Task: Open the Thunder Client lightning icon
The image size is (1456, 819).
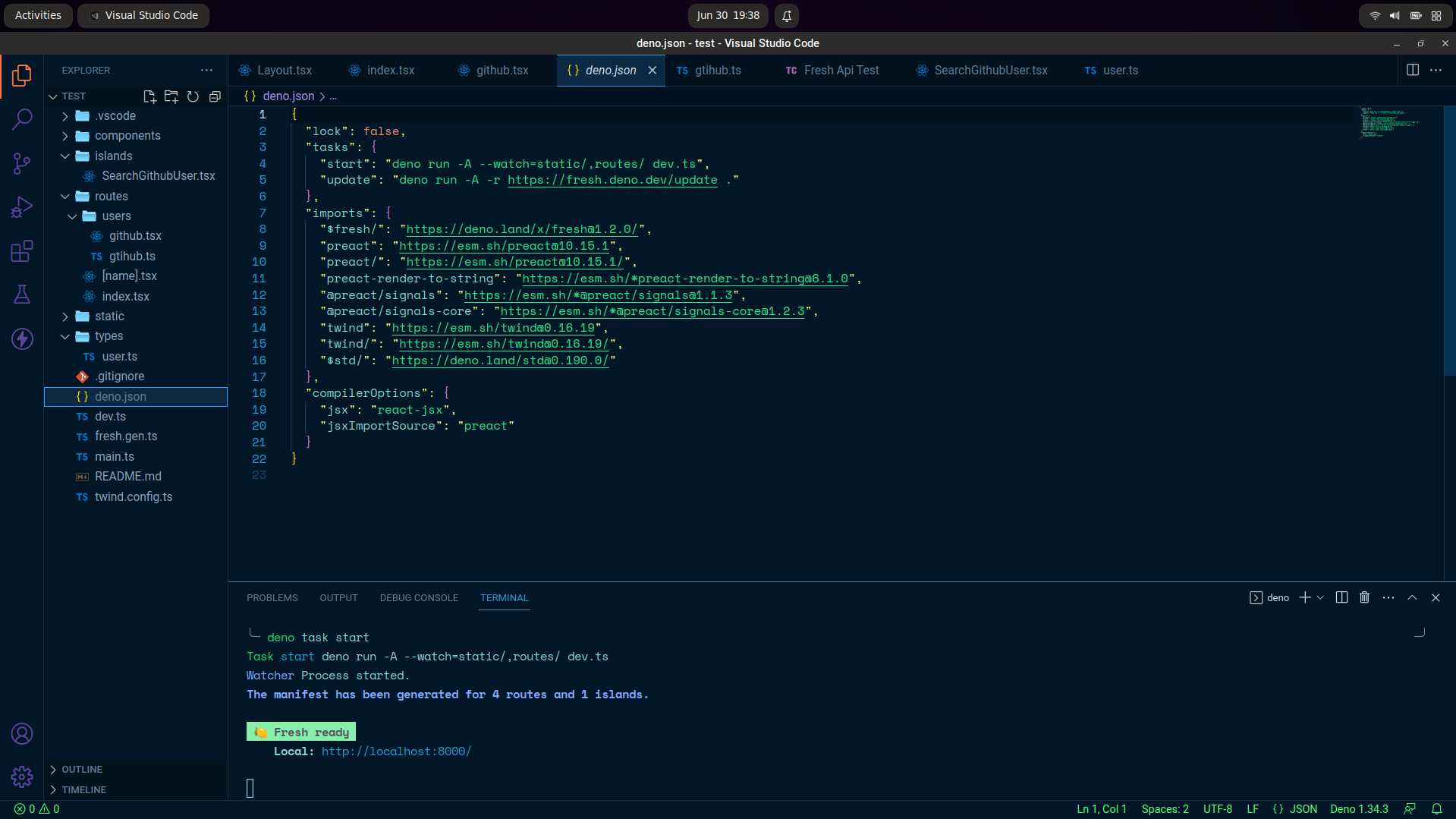Action: point(22,339)
